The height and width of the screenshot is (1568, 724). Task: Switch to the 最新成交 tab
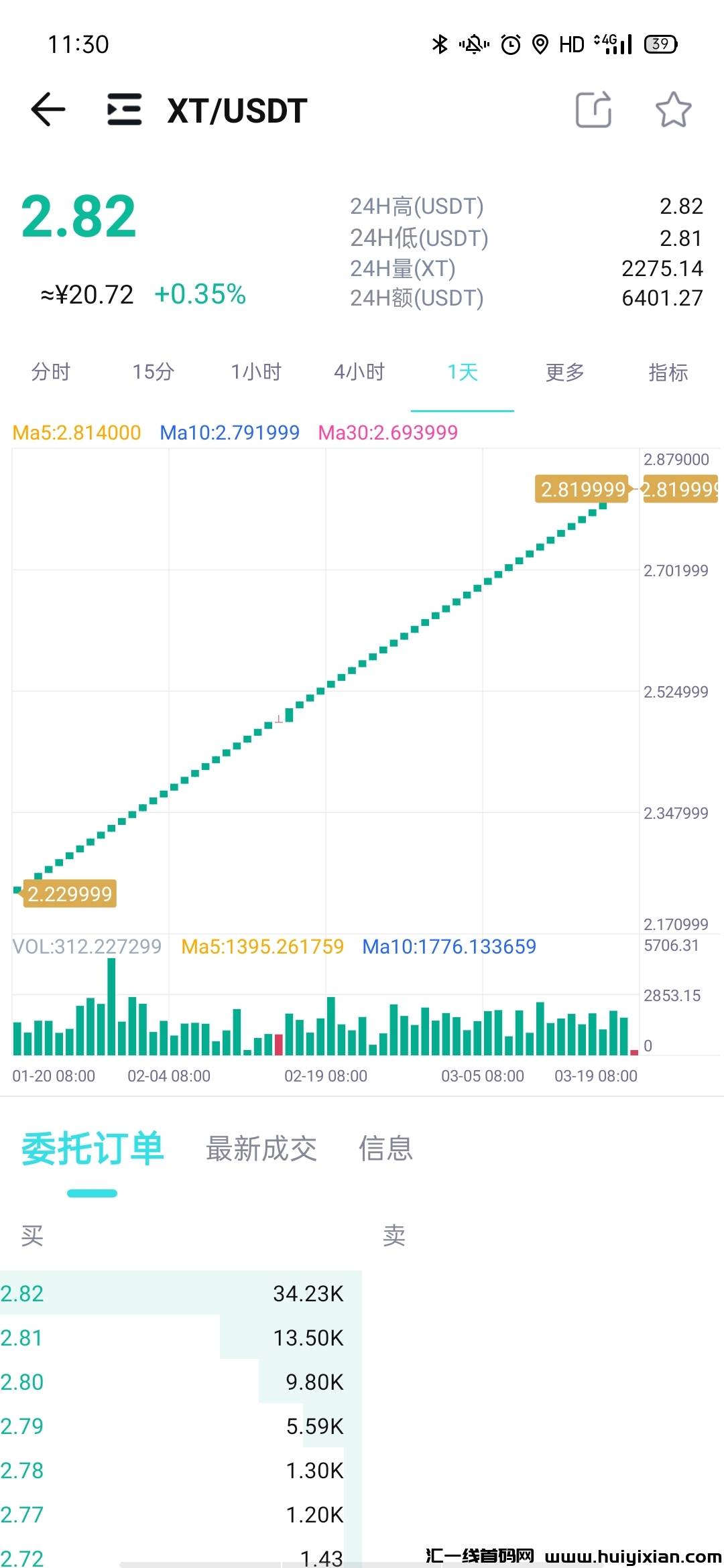pyautogui.click(x=261, y=1149)
